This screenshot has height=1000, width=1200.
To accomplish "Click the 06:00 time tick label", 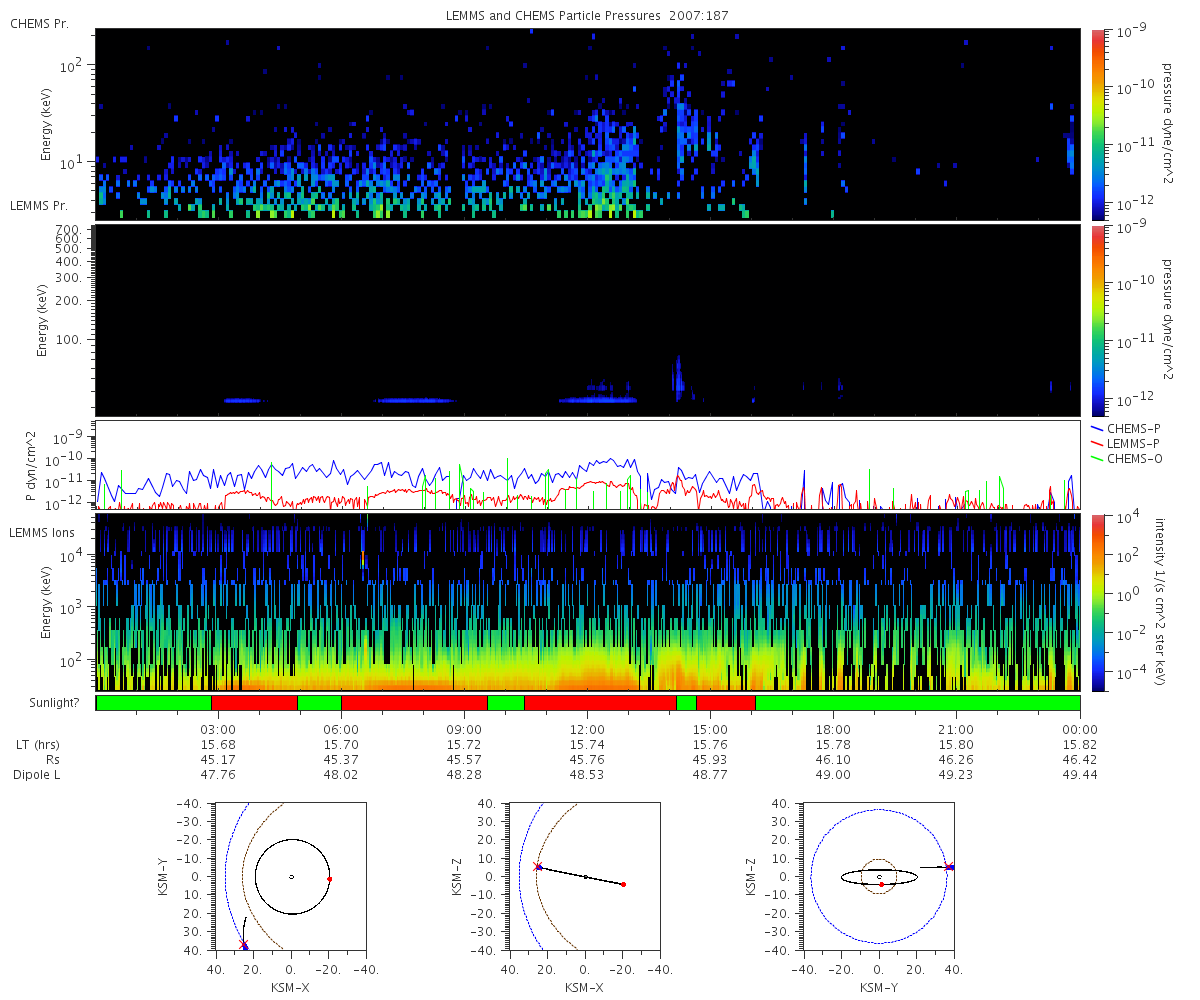I will pyautogui.click(x=341, y=730).
